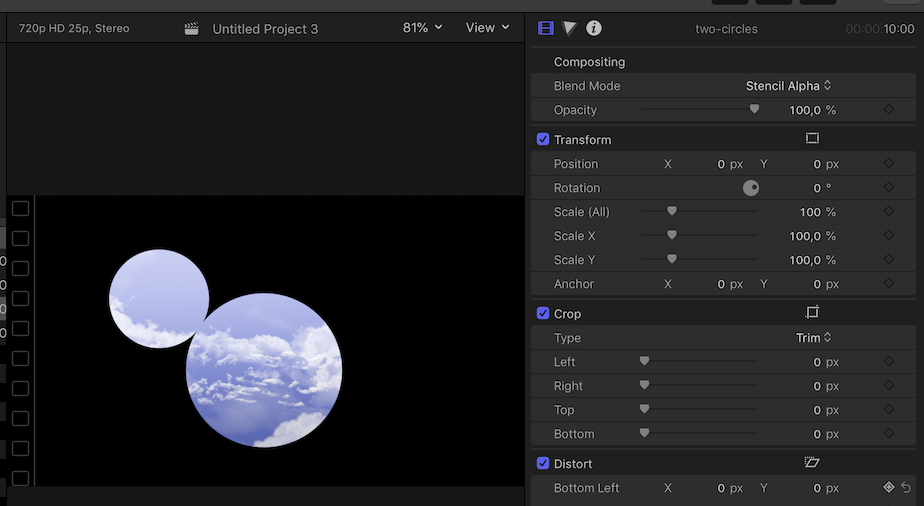The image size is (924, 506).
Task: Add keyframe for Crop Left
Action: coord(889,361)
